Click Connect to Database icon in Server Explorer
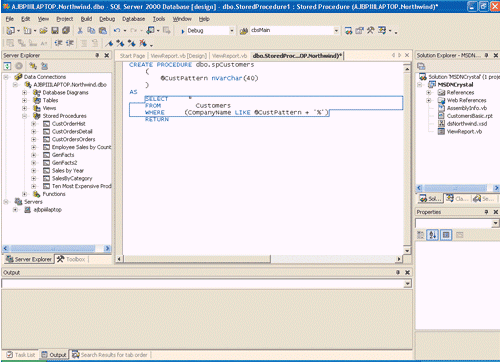This screenshot has width=500, height=364. (33, 66)
